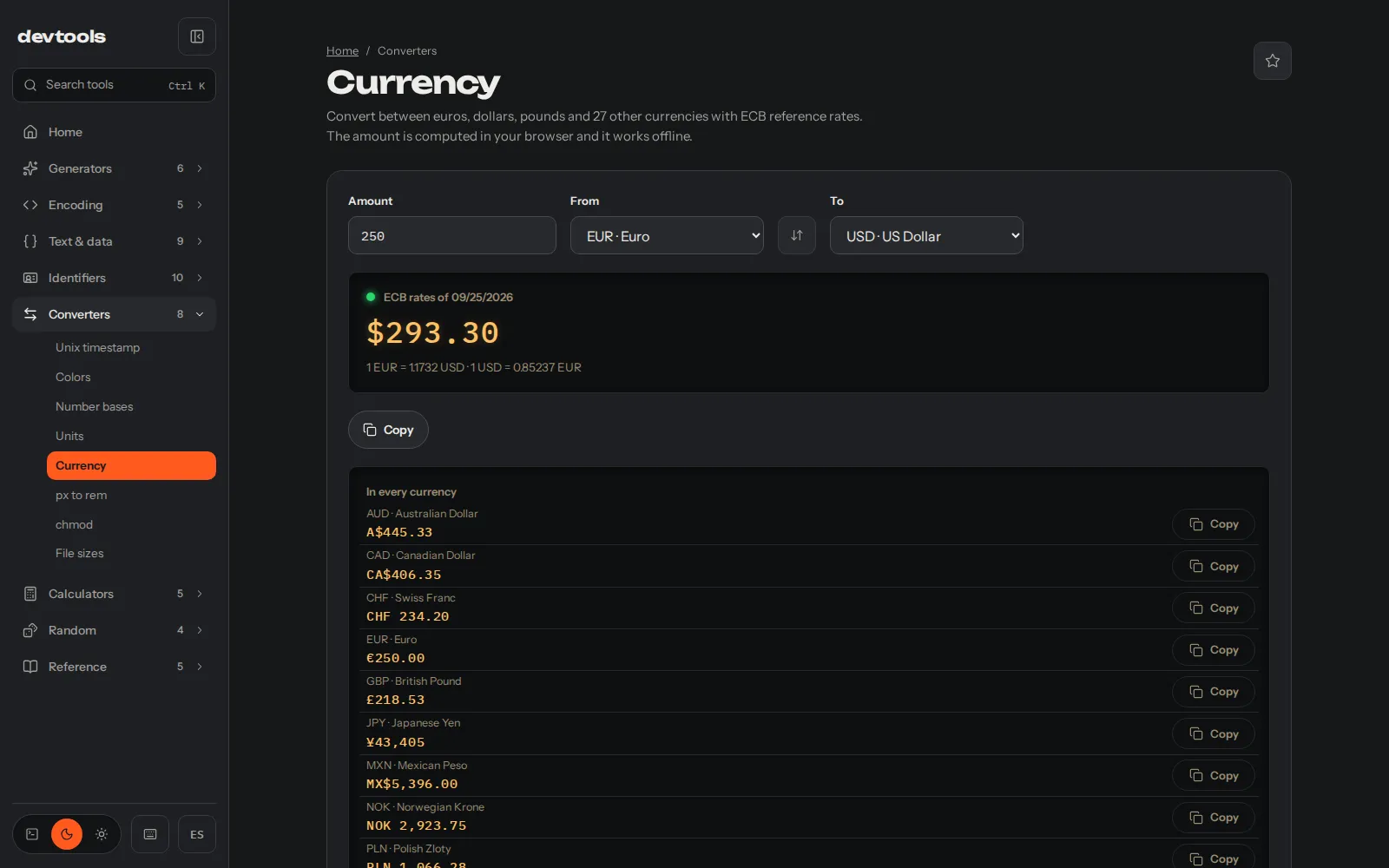Switch language to ES
The width and height of the screenshot is (1389, 868).
coord(197,834)
